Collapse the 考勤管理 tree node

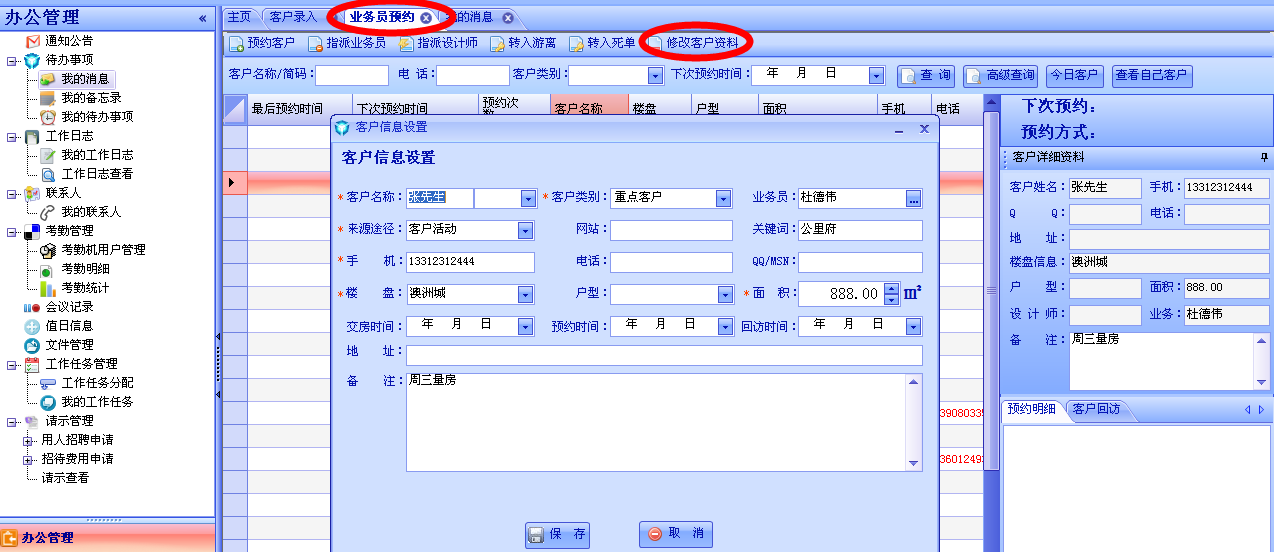[12, 231]
